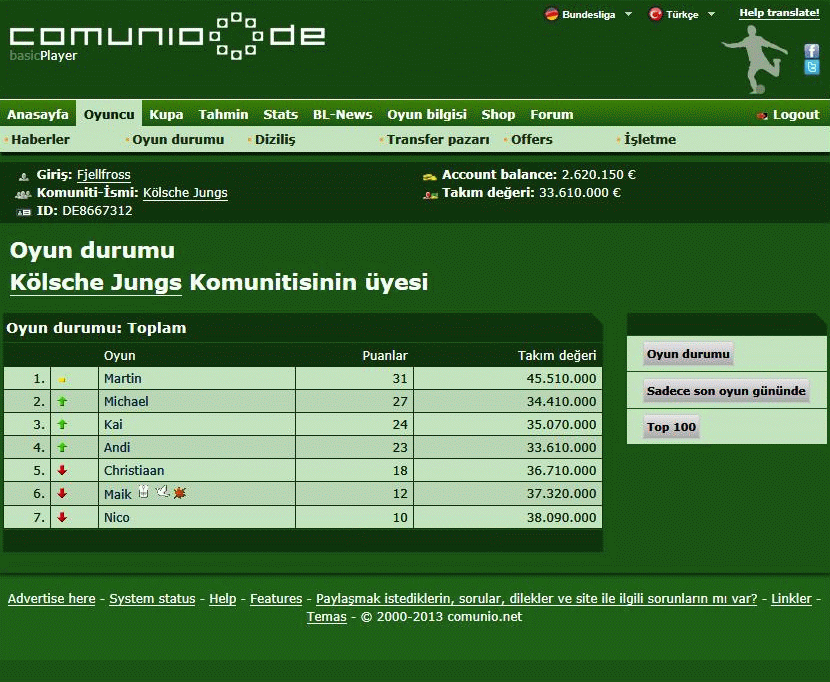Click the Turkish flag icon
The height and width of the screenshot is (682, 830).
(x=656, y=14)
